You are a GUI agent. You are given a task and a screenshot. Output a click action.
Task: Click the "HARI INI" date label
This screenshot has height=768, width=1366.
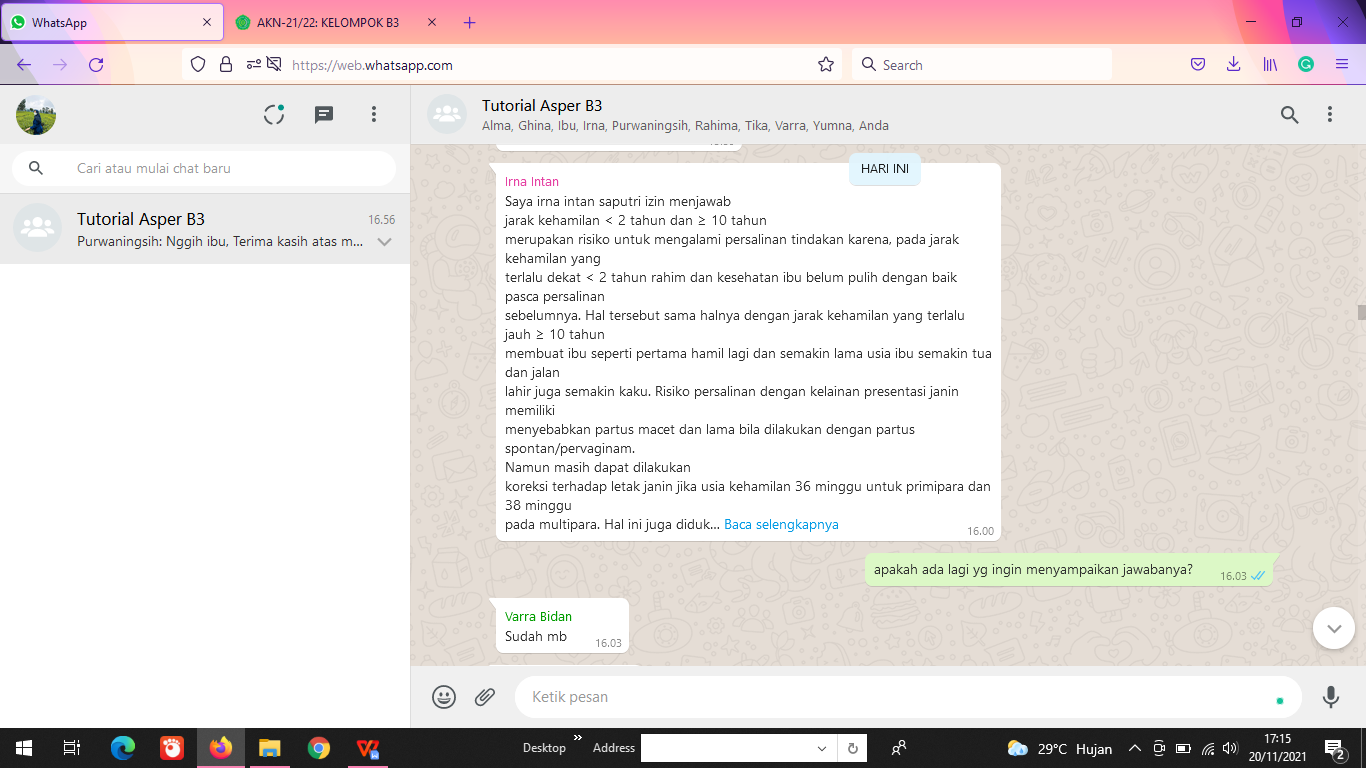pos(885,169)
